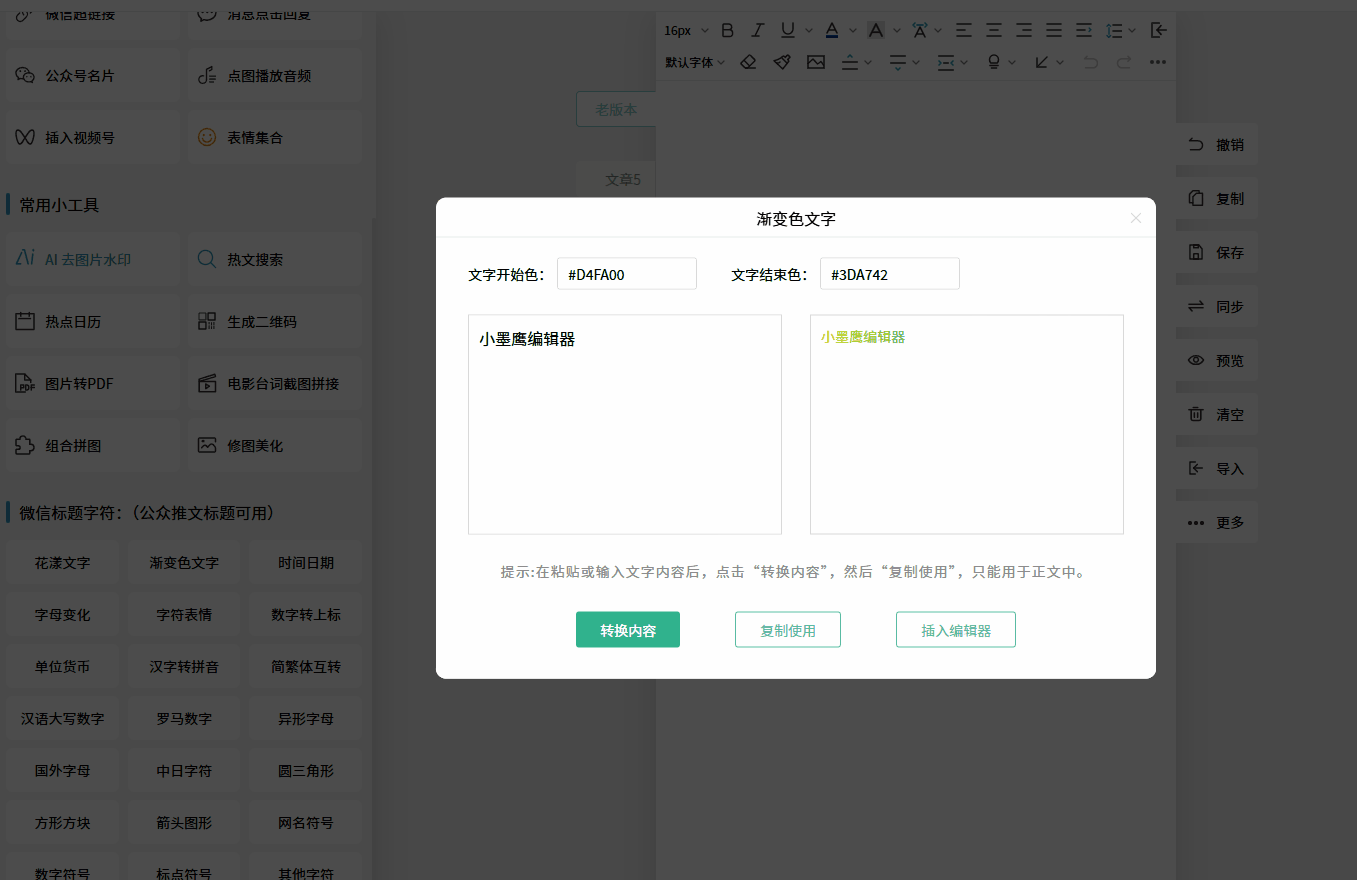Image resolution: width=1357 pixels, height=880 pixels.
Task: Select 渐变色文字 in the title characters list
Action: 184,563
